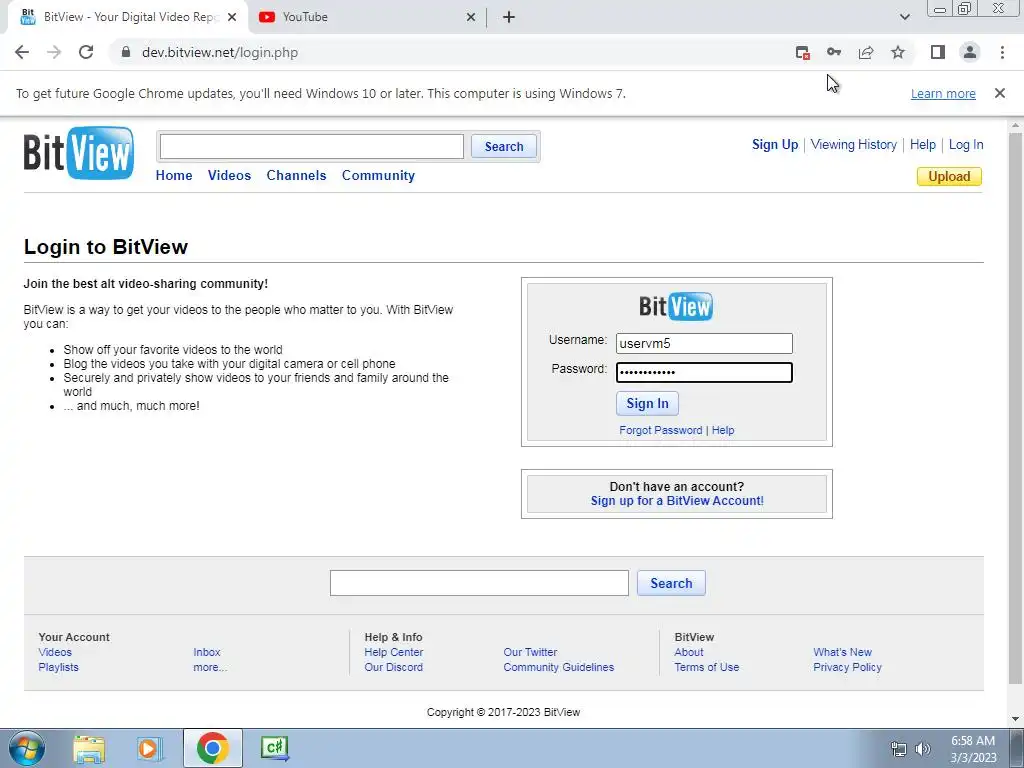Click the bottom Search button
The height and width of the screenshot is (768, 1024).
point(671,583)
